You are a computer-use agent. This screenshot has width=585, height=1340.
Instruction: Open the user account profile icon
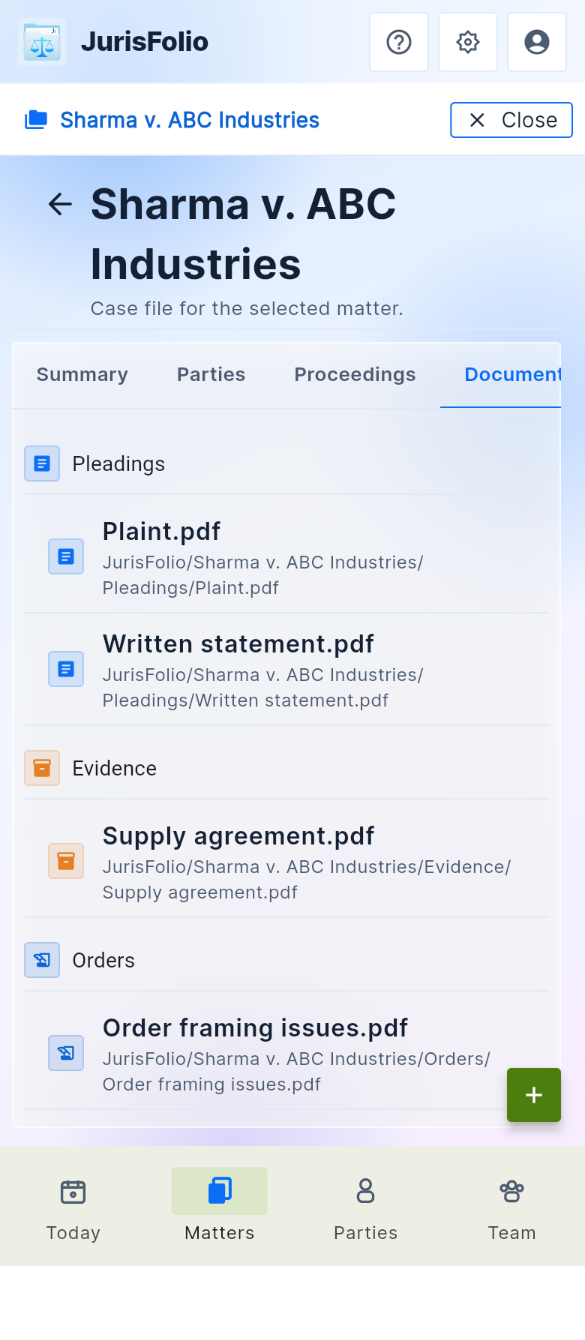point(537,42)
